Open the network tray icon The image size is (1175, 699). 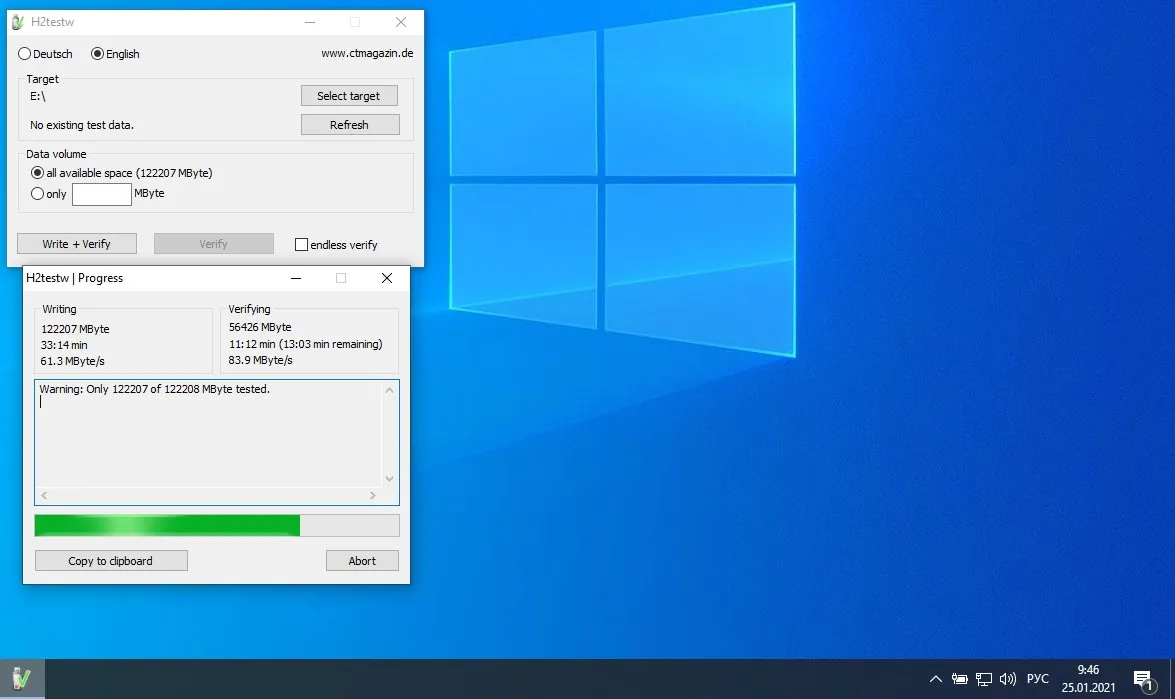[x=984, y=679]
